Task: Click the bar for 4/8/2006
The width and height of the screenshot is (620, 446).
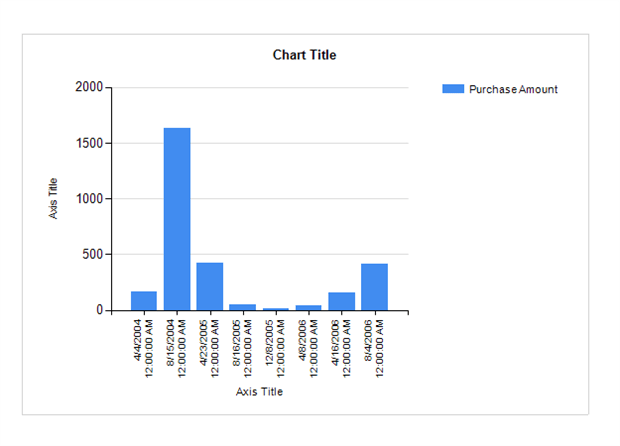Action: click(x=308, y=308)
